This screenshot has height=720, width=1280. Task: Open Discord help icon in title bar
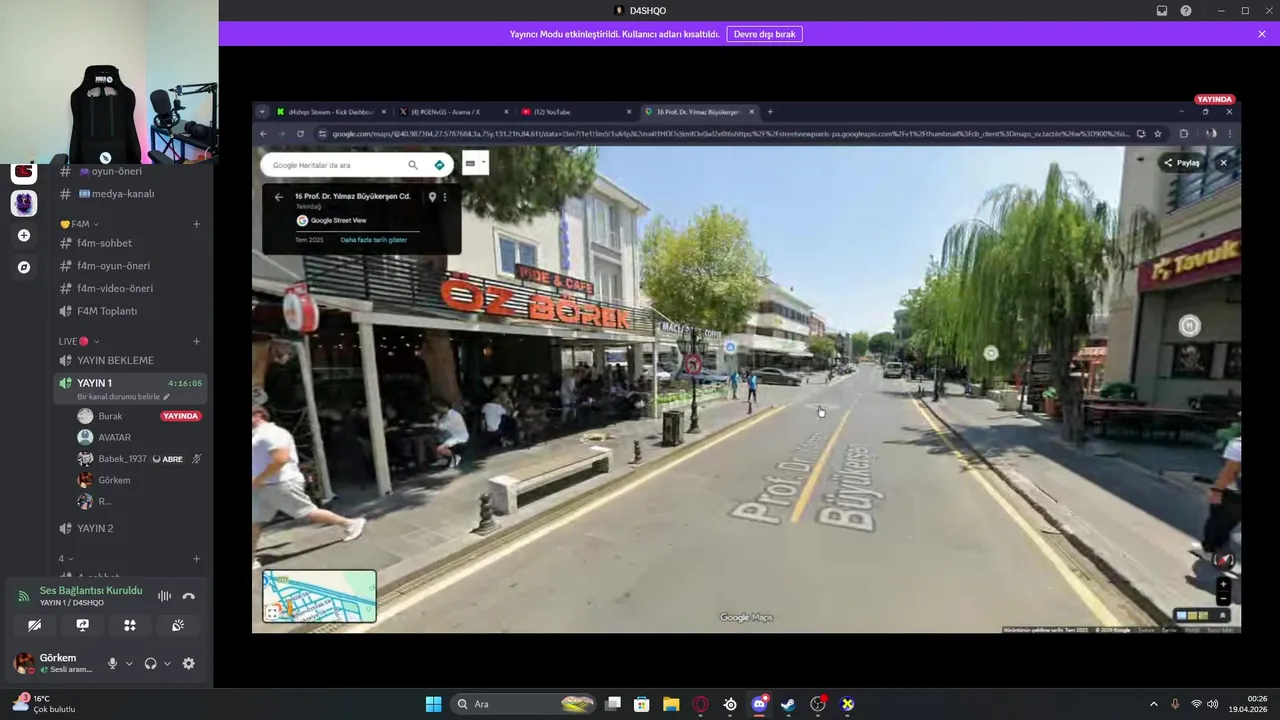(1186, 11)
